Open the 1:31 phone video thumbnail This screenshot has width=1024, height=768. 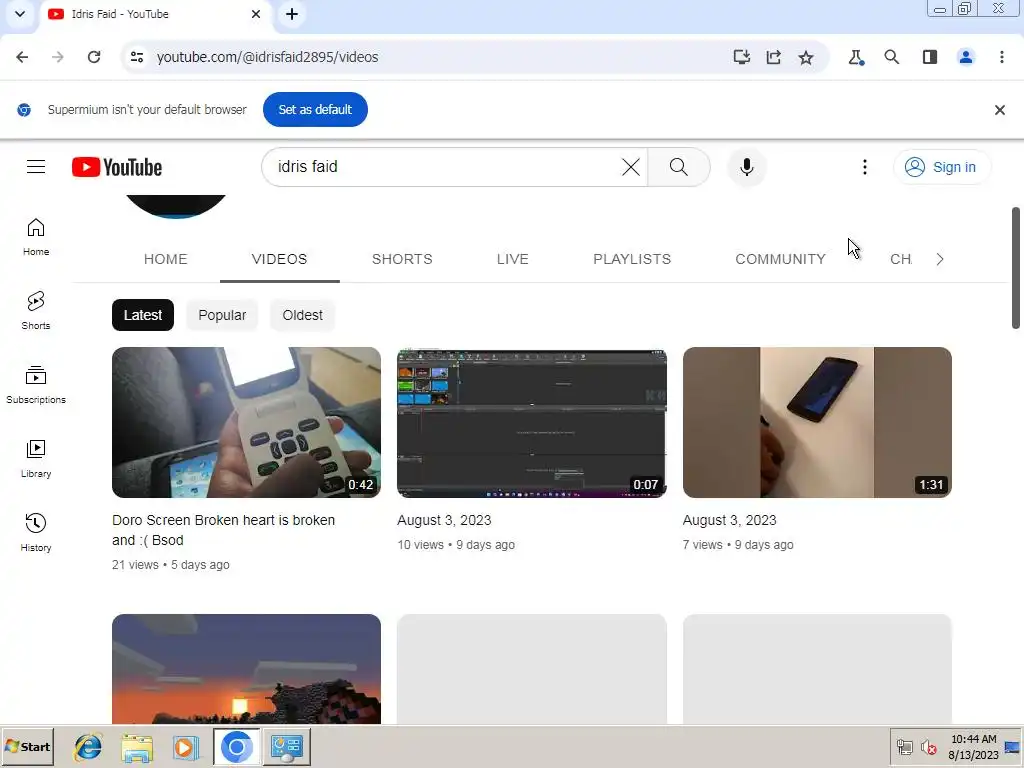[x=817, y=423]
